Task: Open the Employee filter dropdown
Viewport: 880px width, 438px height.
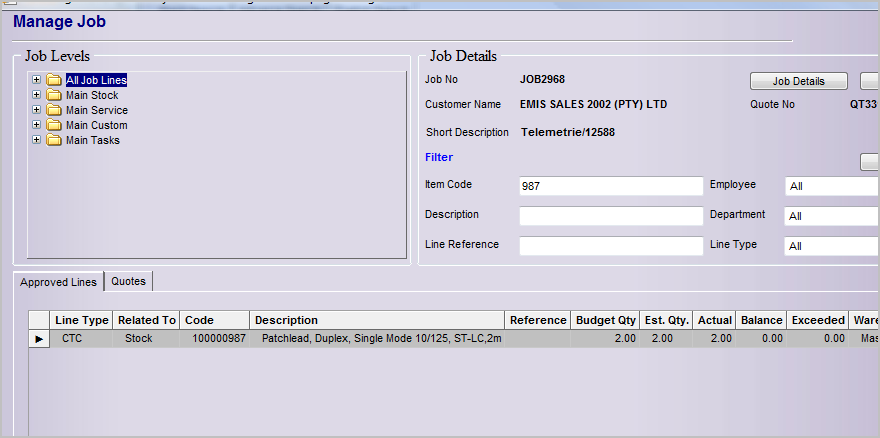Action: pyautogui.click(x=831, y=186)
